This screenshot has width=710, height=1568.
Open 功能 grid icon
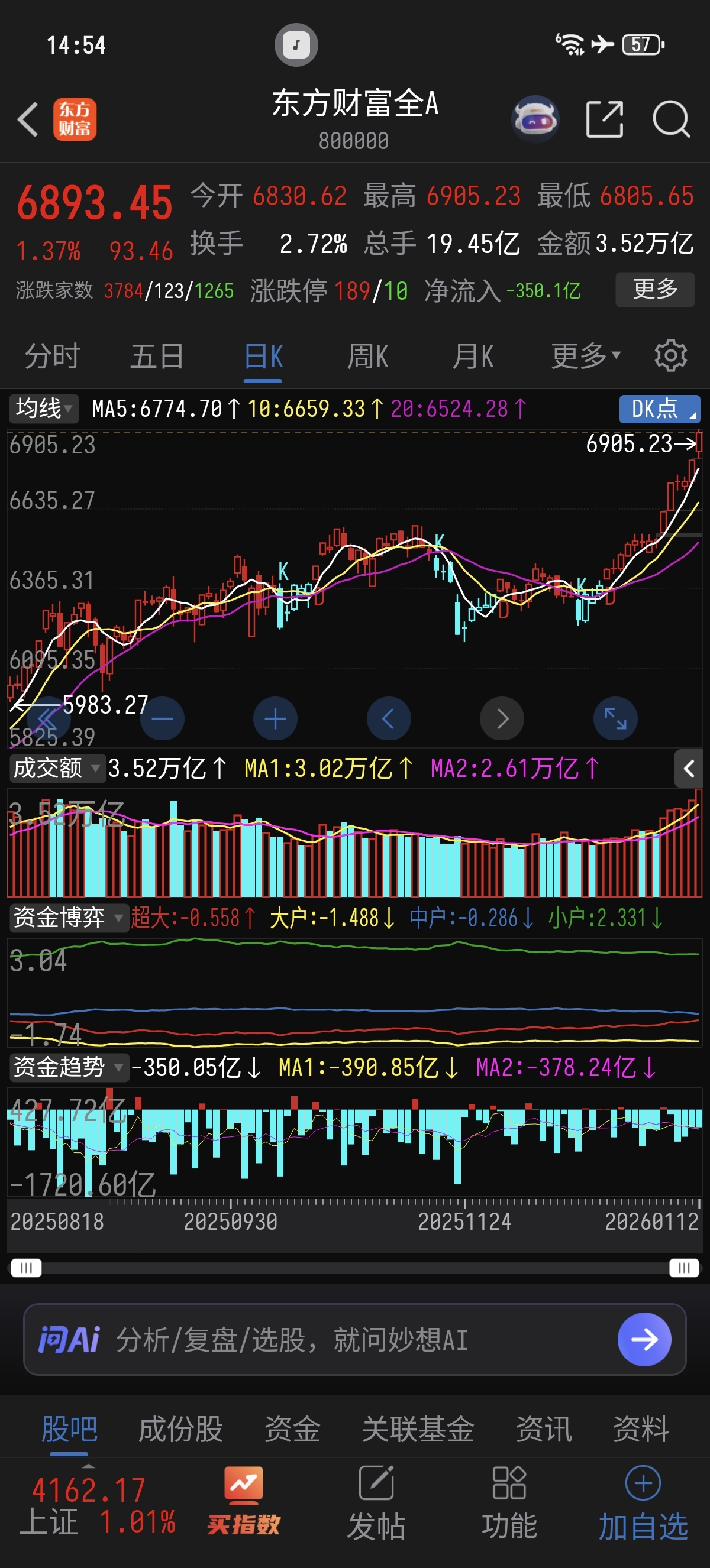pos(509,1502)
